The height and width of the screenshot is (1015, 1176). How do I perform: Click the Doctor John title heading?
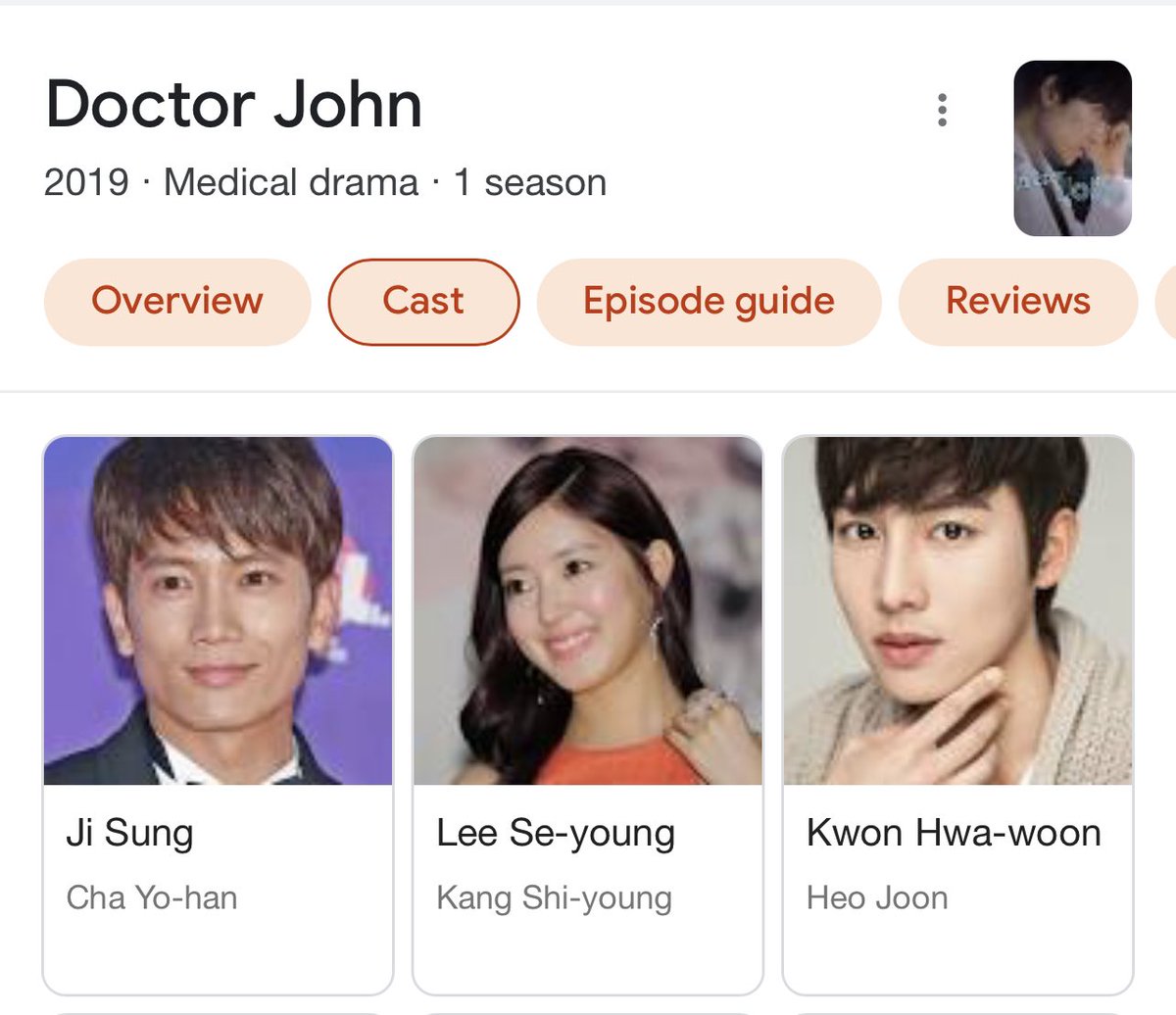[x=234, y=104]
